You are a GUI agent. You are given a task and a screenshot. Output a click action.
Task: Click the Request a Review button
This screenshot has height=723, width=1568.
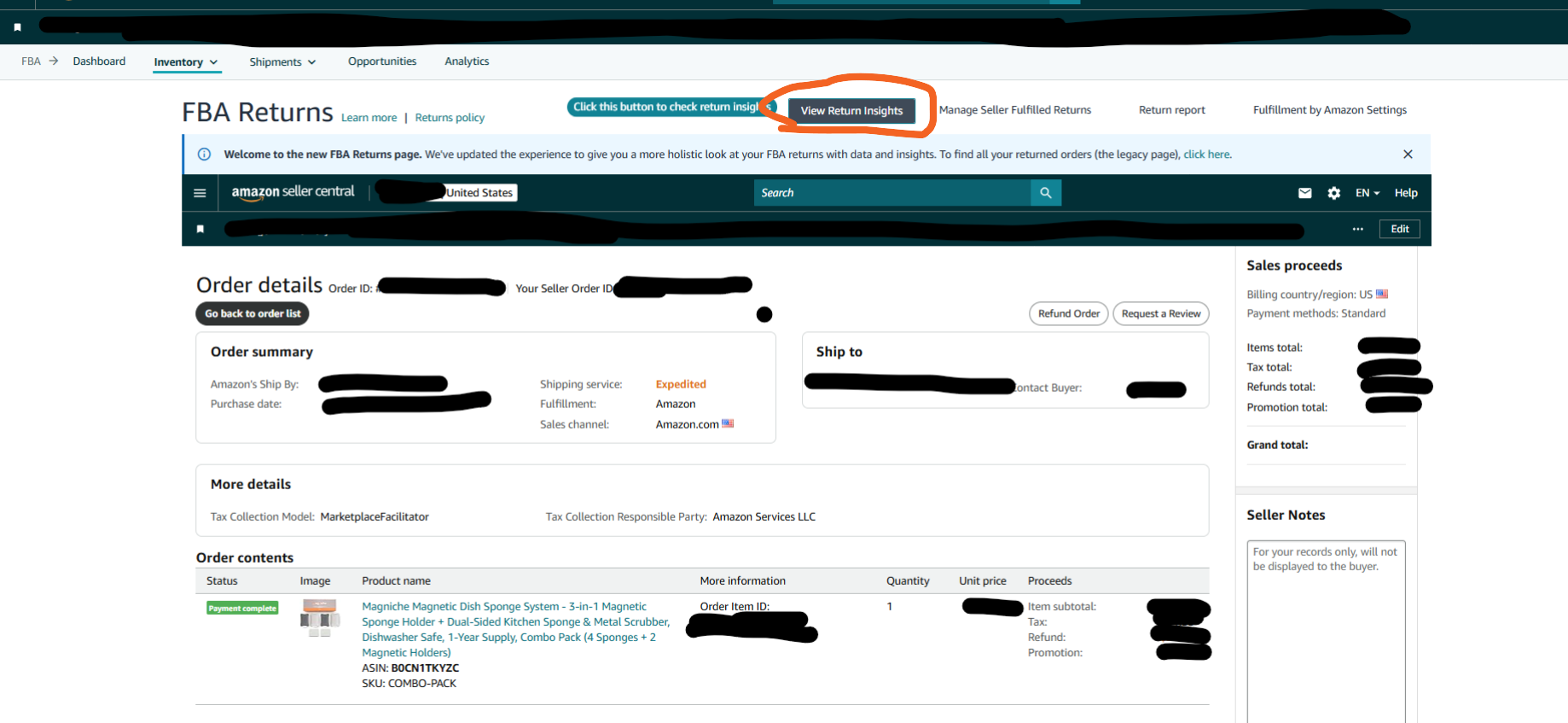1161,313
